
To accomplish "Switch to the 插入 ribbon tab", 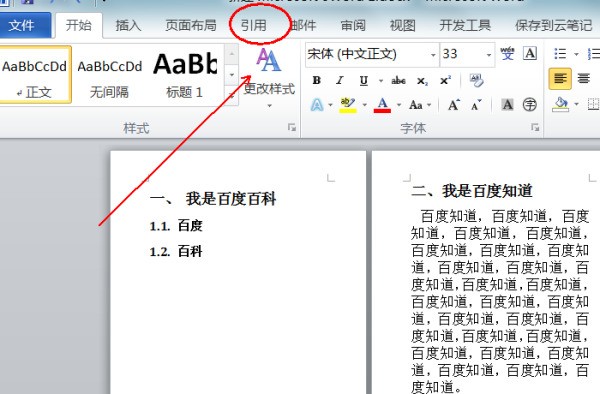I will (128, 26).
